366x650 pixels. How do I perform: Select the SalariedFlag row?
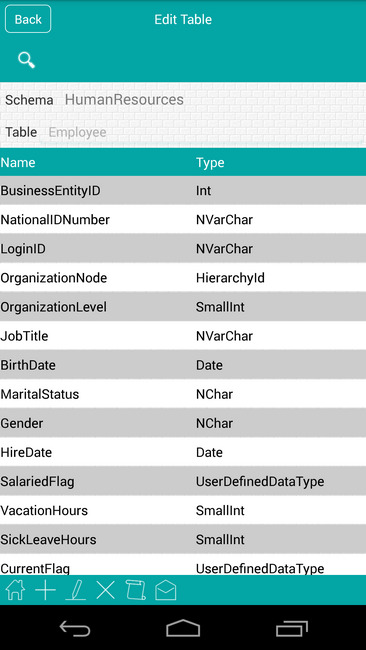pyautogui.click(x=183, y=481)
